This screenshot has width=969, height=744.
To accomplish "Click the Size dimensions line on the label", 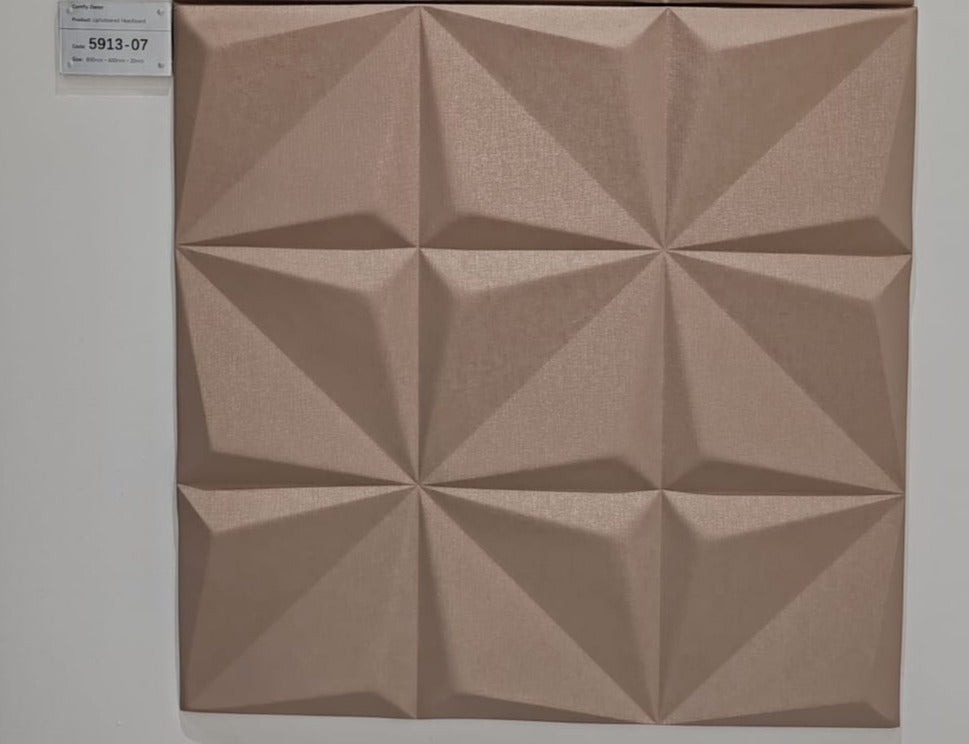I will tap(110, 61).
